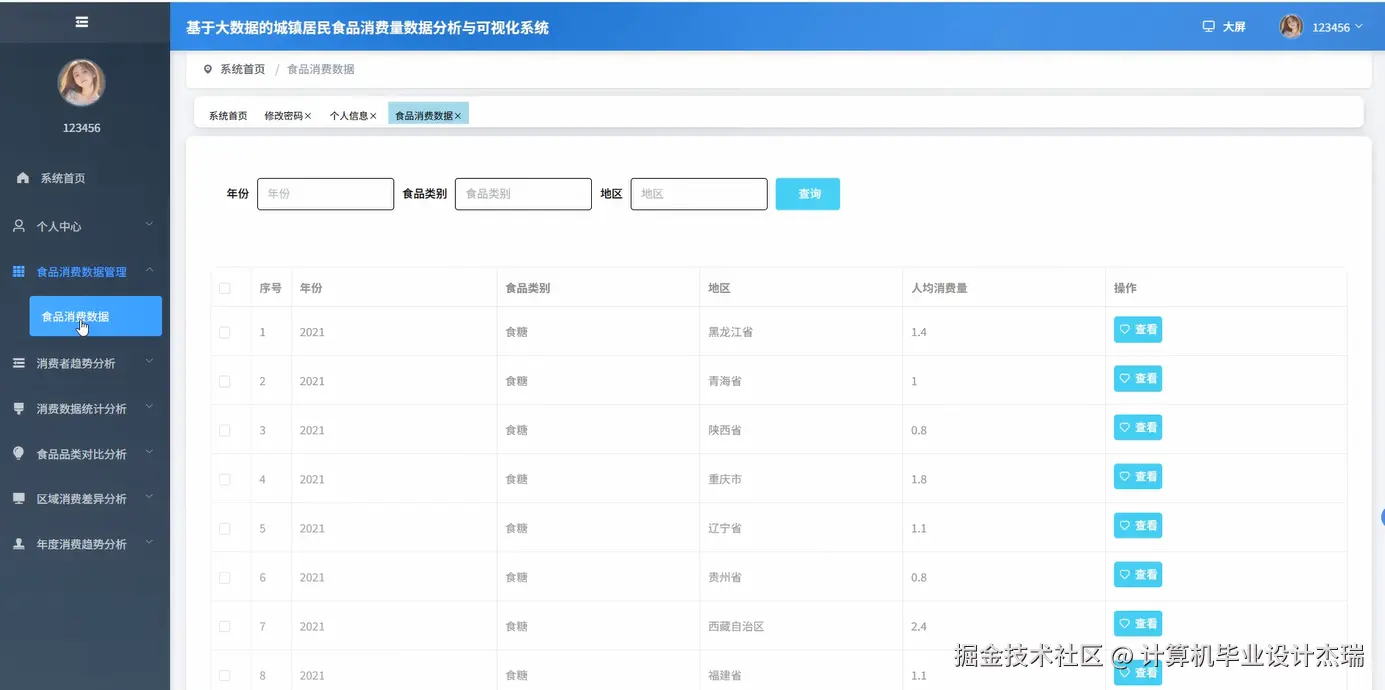The image size is (1385, 690).
Task: Select the 消费者趋势分析 list icon
Action: tap(21, 363)
